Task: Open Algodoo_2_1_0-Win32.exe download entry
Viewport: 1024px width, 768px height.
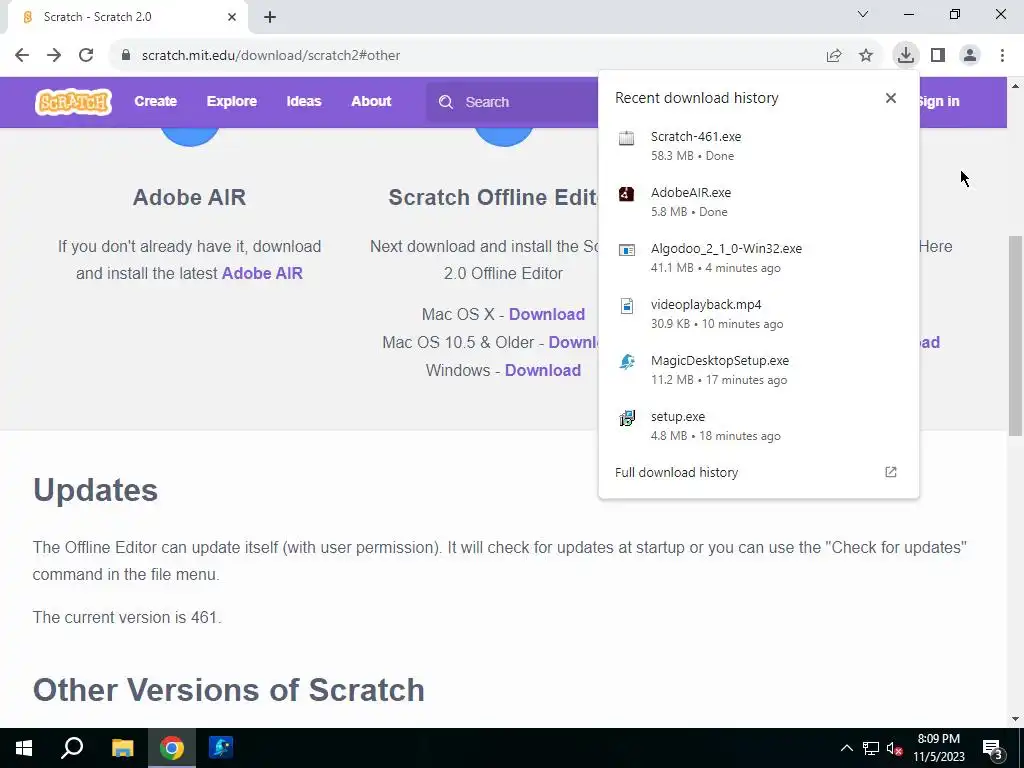Action: (758, 258)
